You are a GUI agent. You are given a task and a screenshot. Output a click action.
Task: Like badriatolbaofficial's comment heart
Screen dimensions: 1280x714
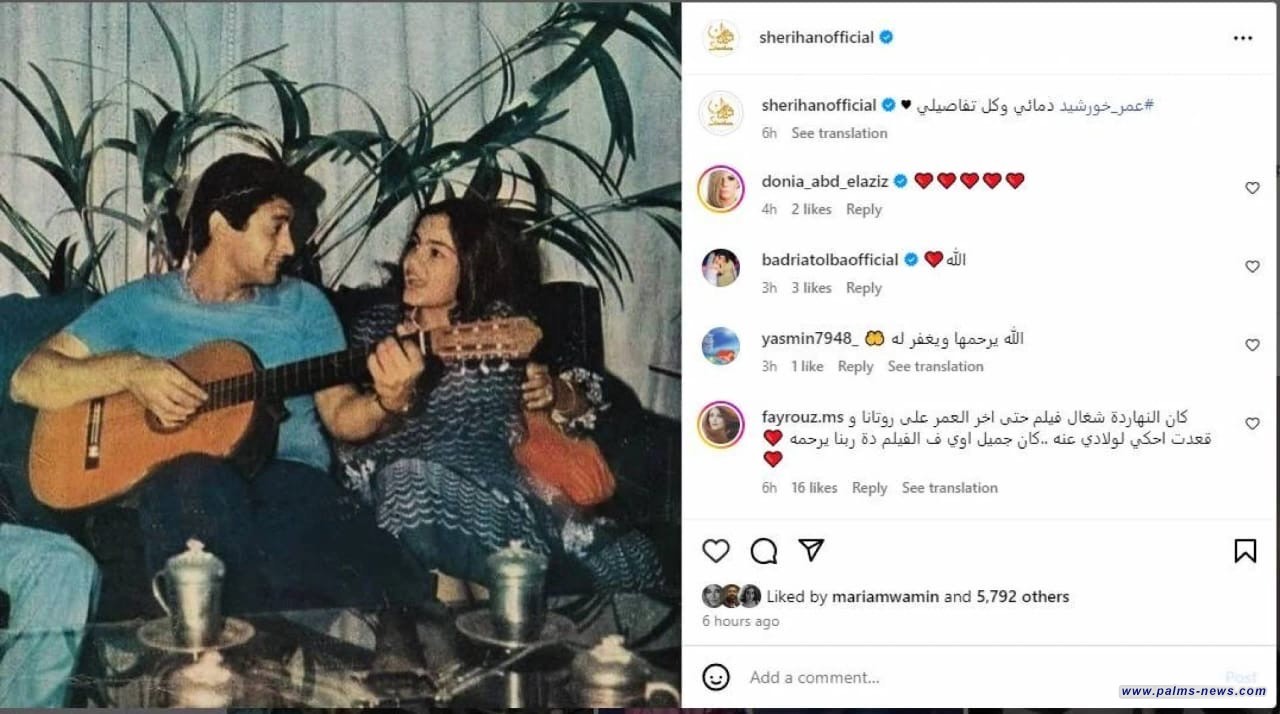[x=1252, y=267]
